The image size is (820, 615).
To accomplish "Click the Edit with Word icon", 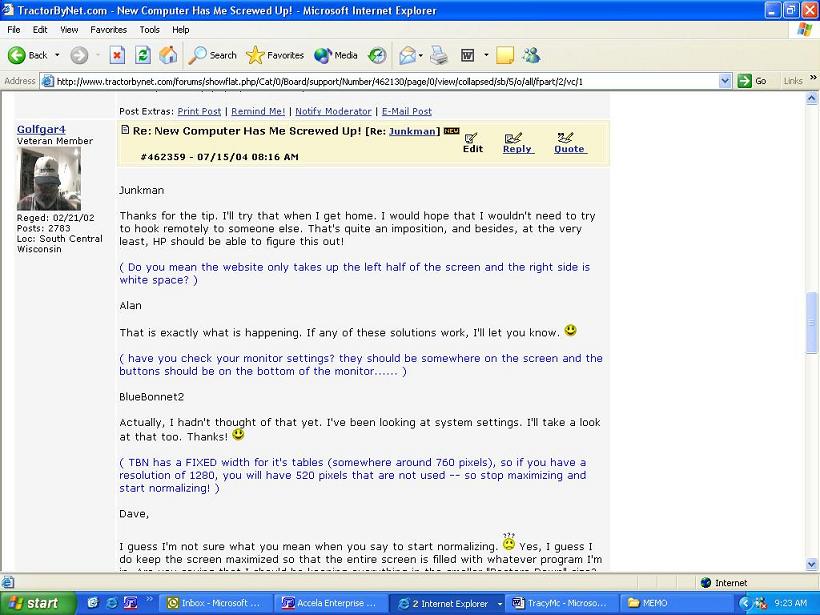I will coord(468,55).
